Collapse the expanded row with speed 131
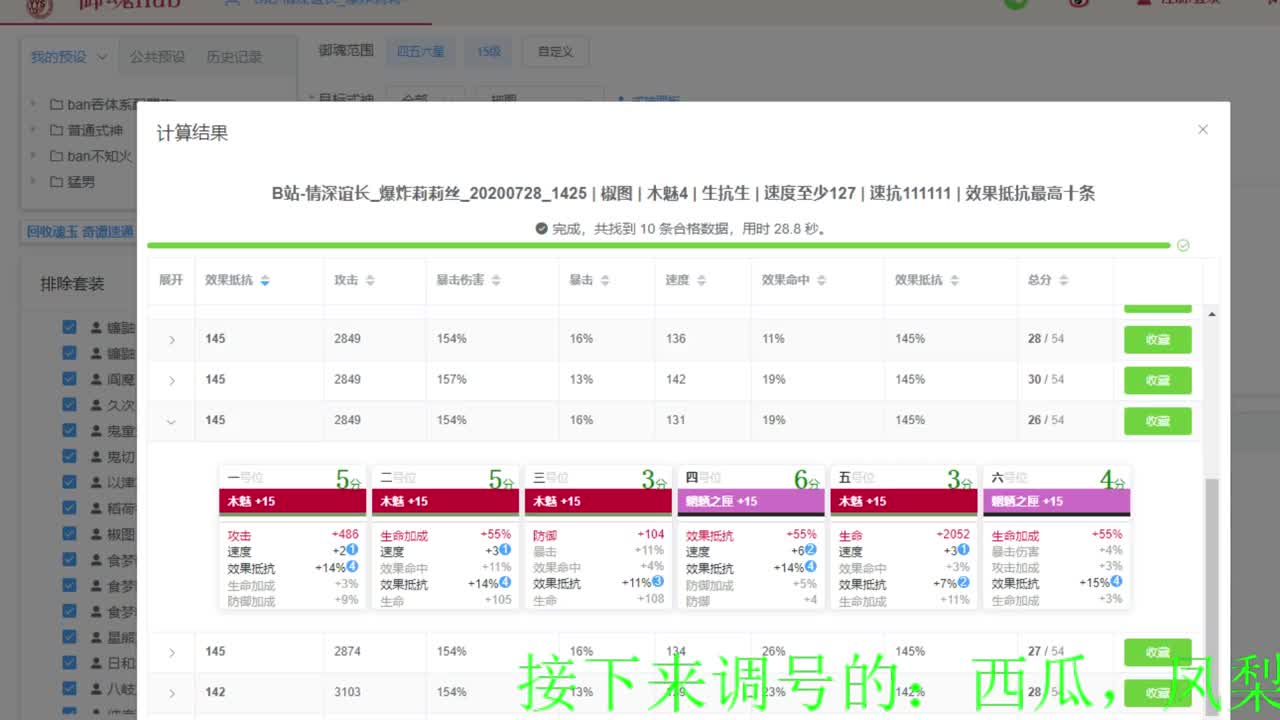 click(171, 422)
